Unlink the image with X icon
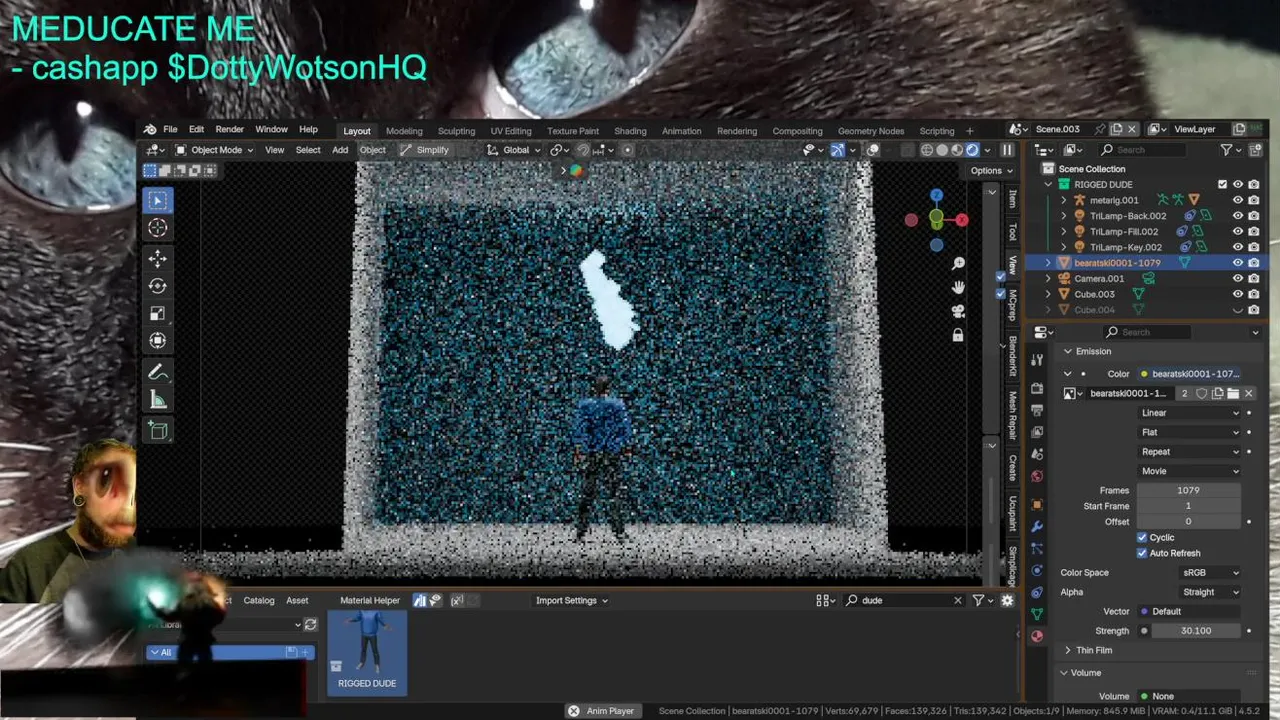This screenshot has height=720, width=1280. point(1248,393)
